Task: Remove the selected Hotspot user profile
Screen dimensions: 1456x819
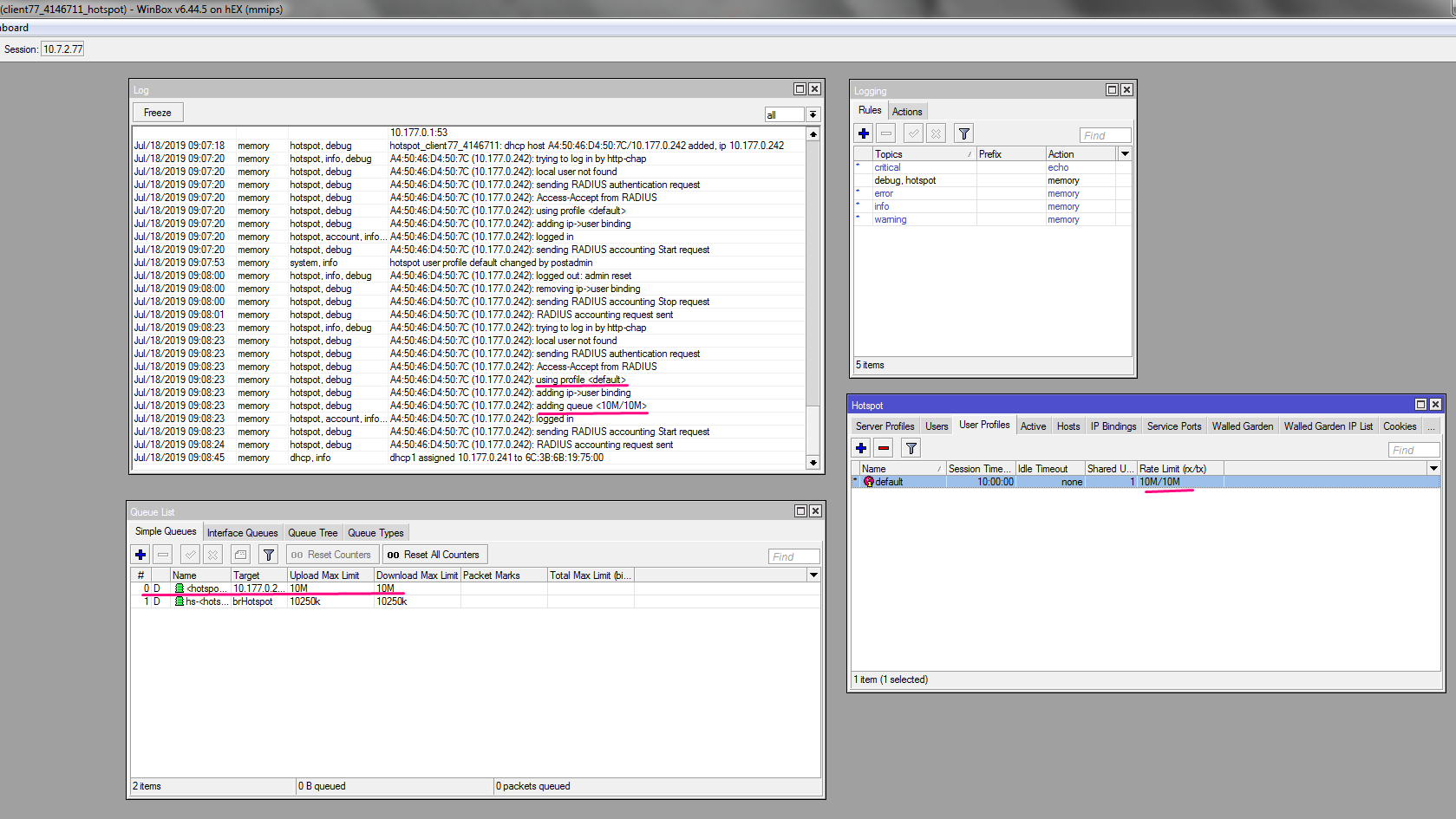Action: click(x=884, y=448)
